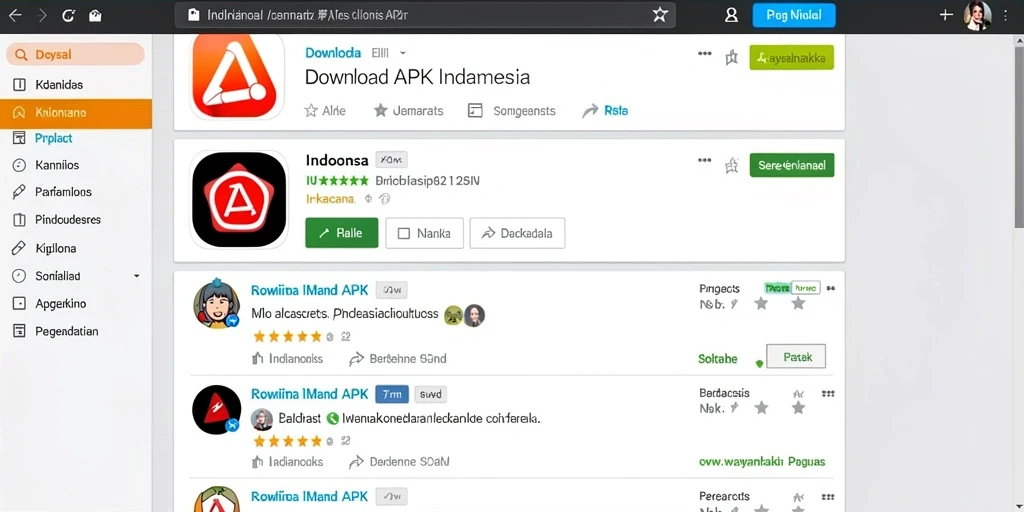
Task: Open the dropdown arrow beside Downloda Elll
Action: click(x=403, y=53)
